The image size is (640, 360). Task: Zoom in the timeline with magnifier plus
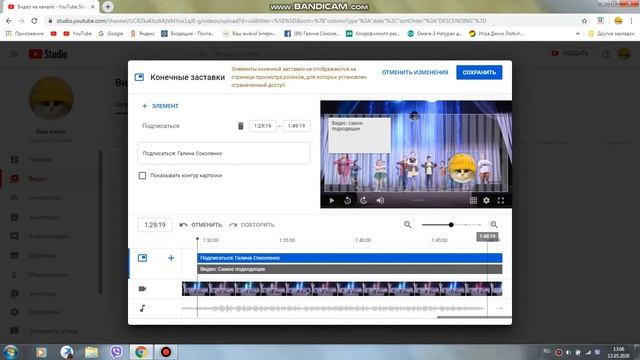[494, 224]
